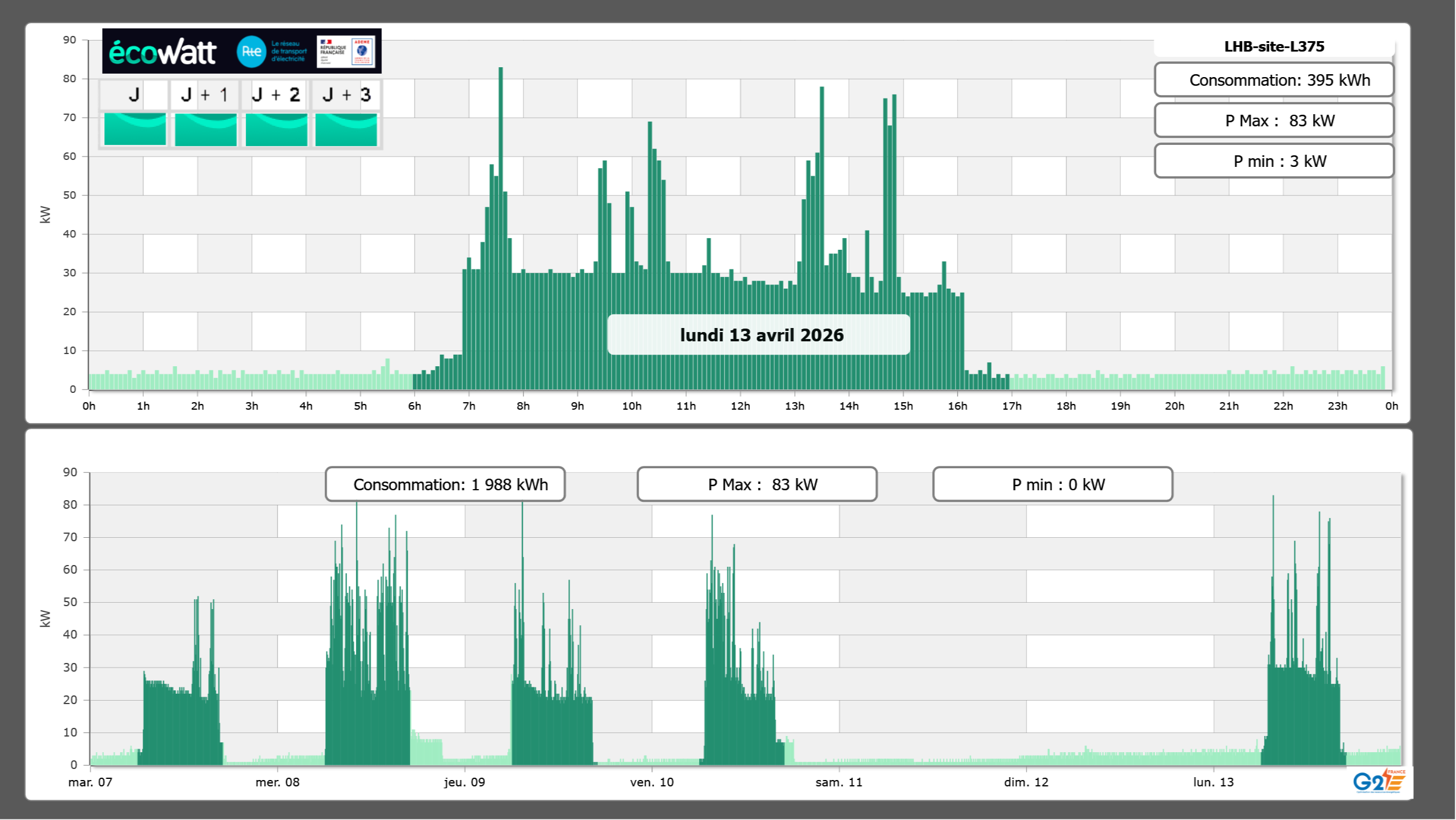Click the Consommation: 1 988 kWh box
Screen dimensions: 1456x820
[445, 484]
